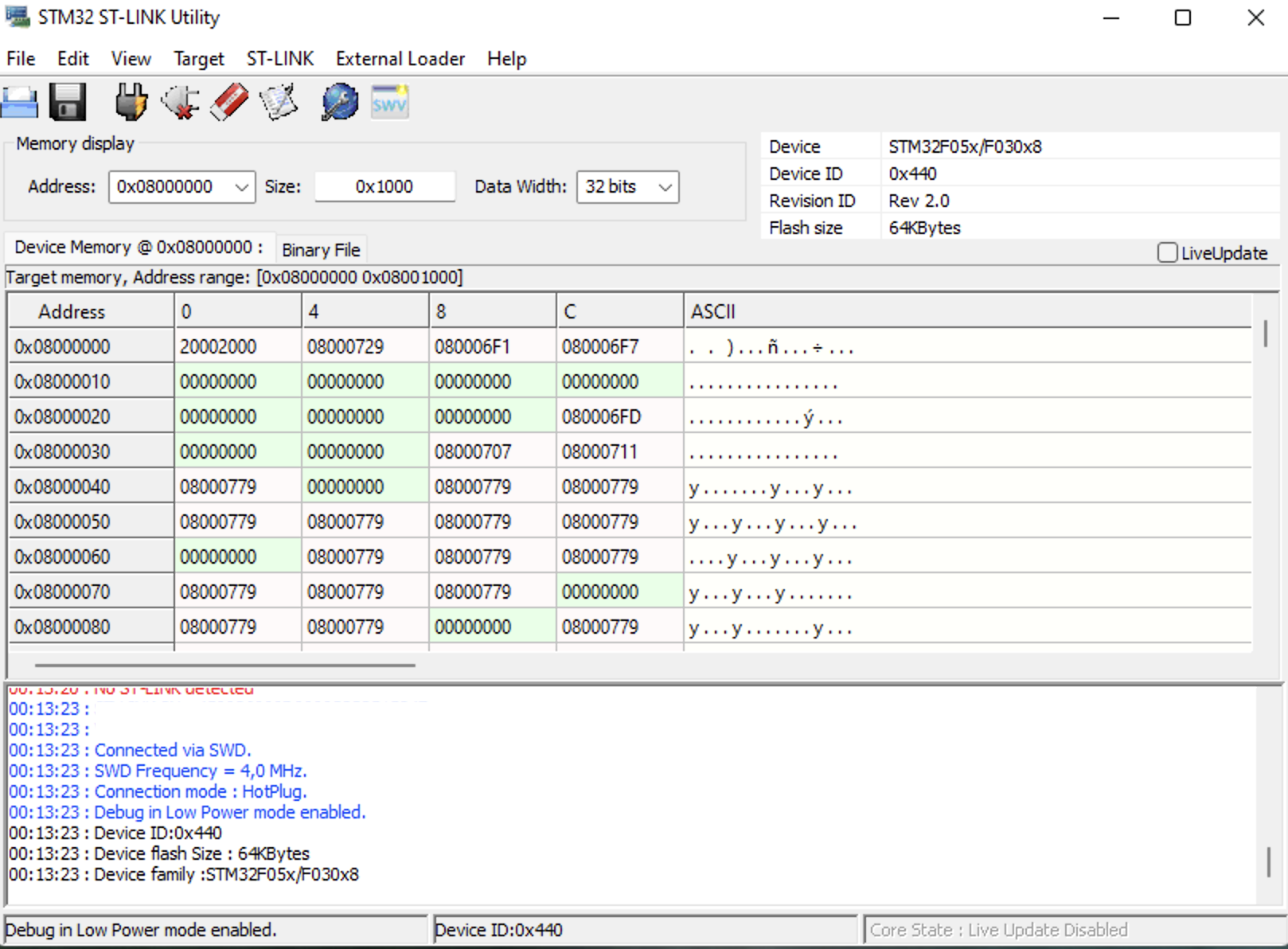Click row address 0x08000040
The height and width of the screenshot is (949, 1288).
pos(91,486)
